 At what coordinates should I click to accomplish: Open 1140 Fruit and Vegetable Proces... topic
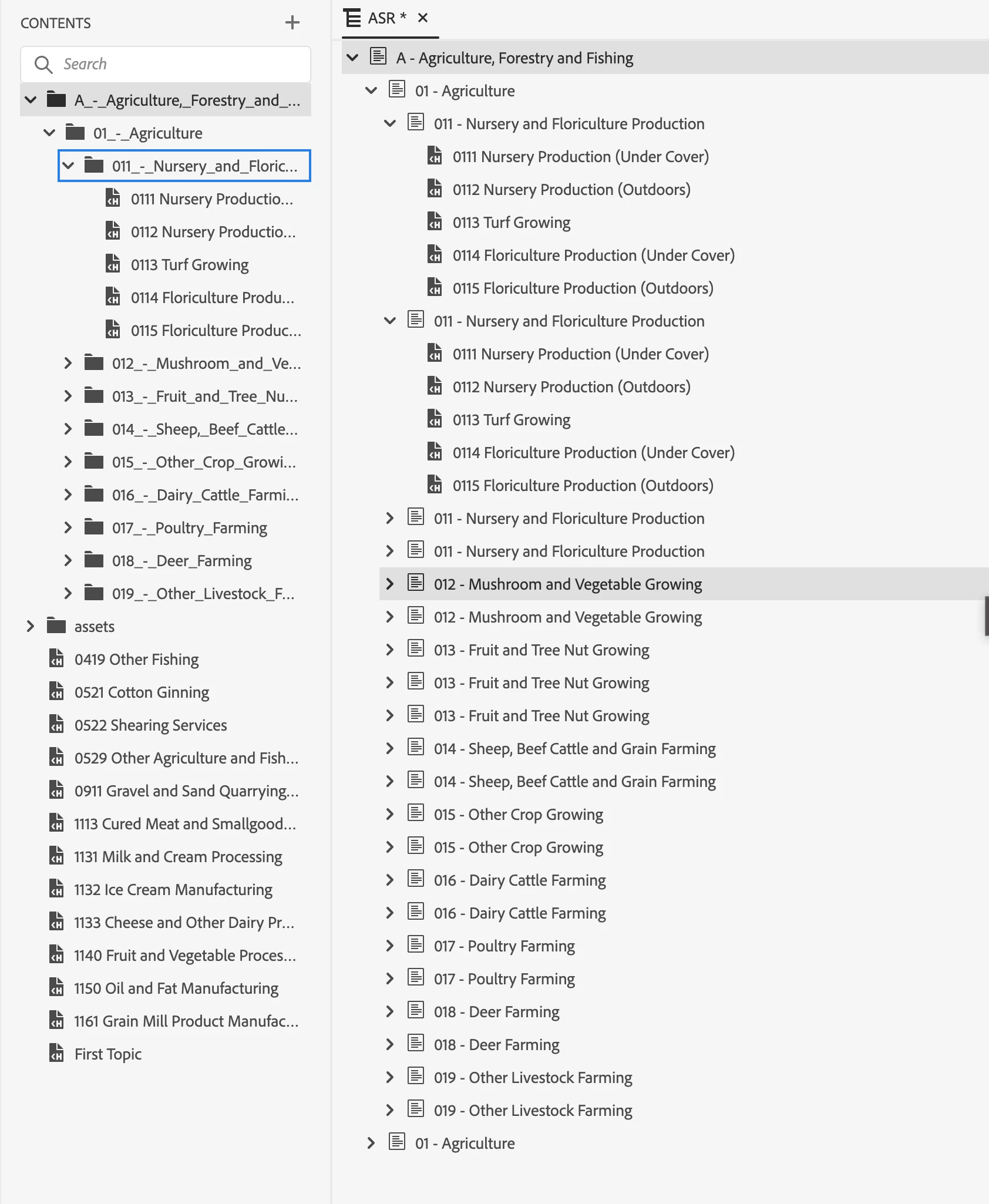[x=185, y=956]
